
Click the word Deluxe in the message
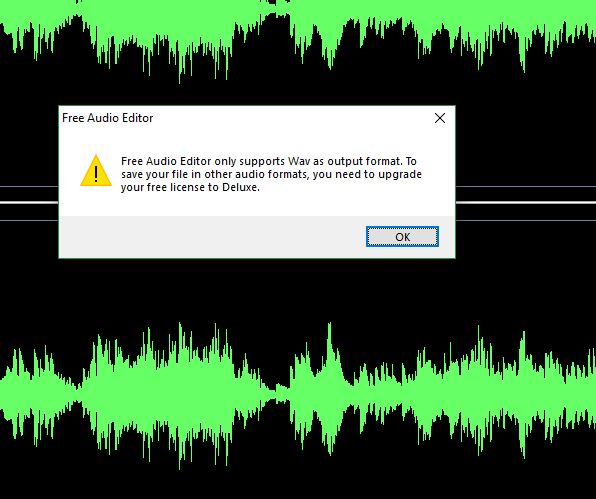coord(241,187)
